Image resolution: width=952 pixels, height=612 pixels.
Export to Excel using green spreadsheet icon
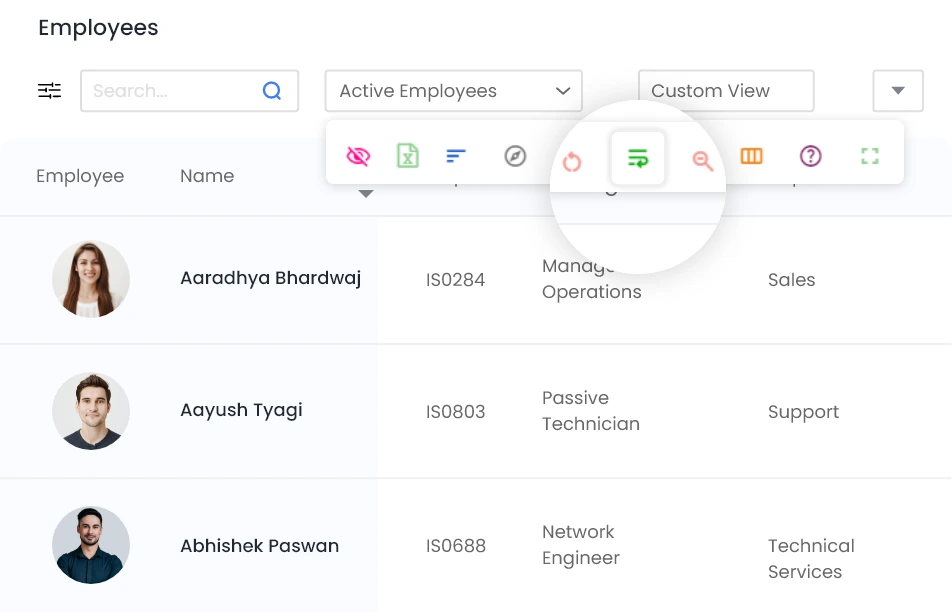pos(407,156)
